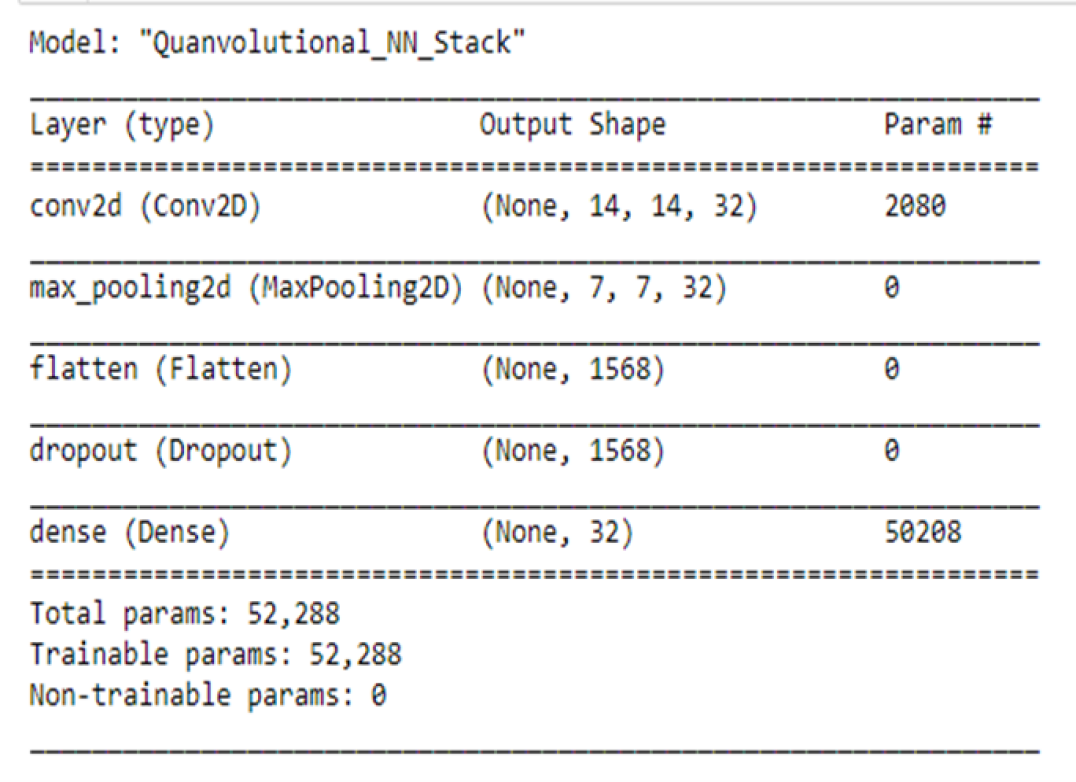Click the dropout layer's (None, 1568) shape
The height and width of the screenshot is (782, 1076).
573,451
